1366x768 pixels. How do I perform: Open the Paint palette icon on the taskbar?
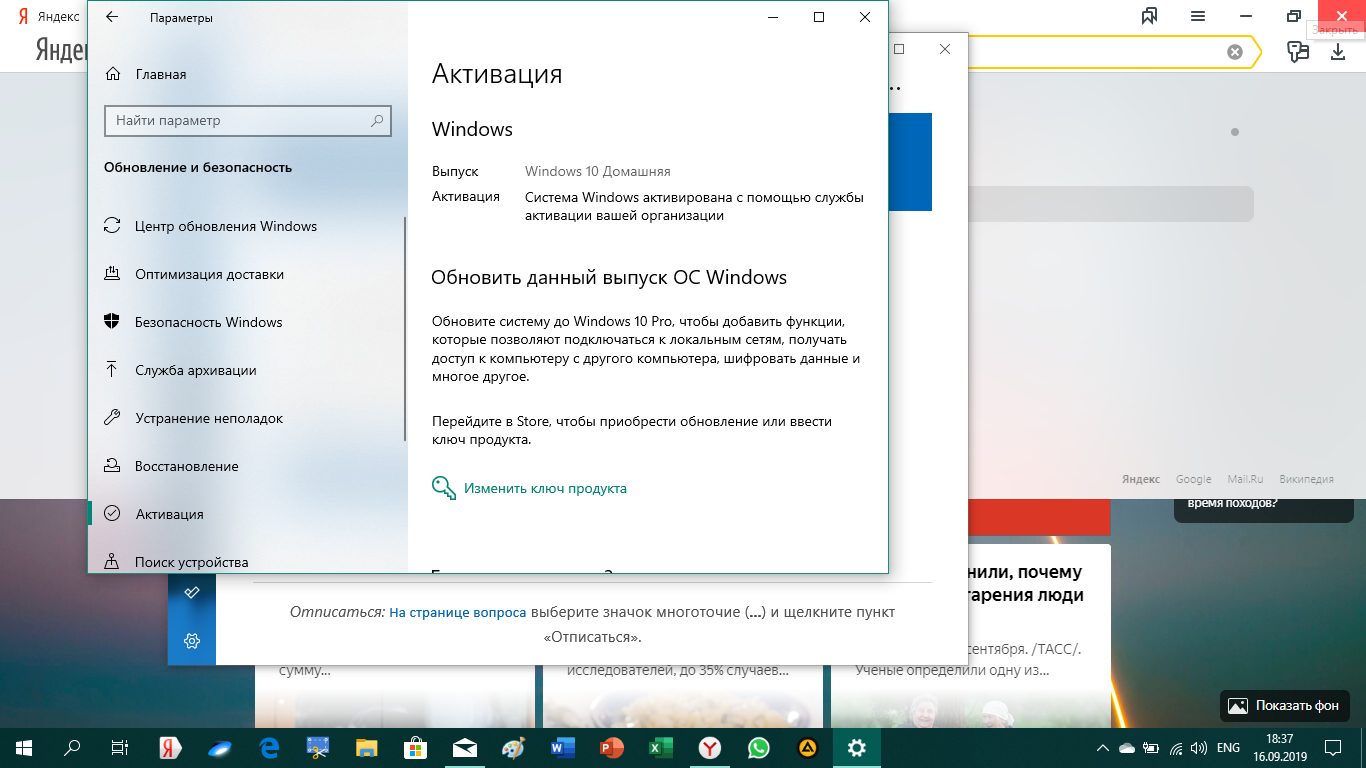tap(513, 747)
